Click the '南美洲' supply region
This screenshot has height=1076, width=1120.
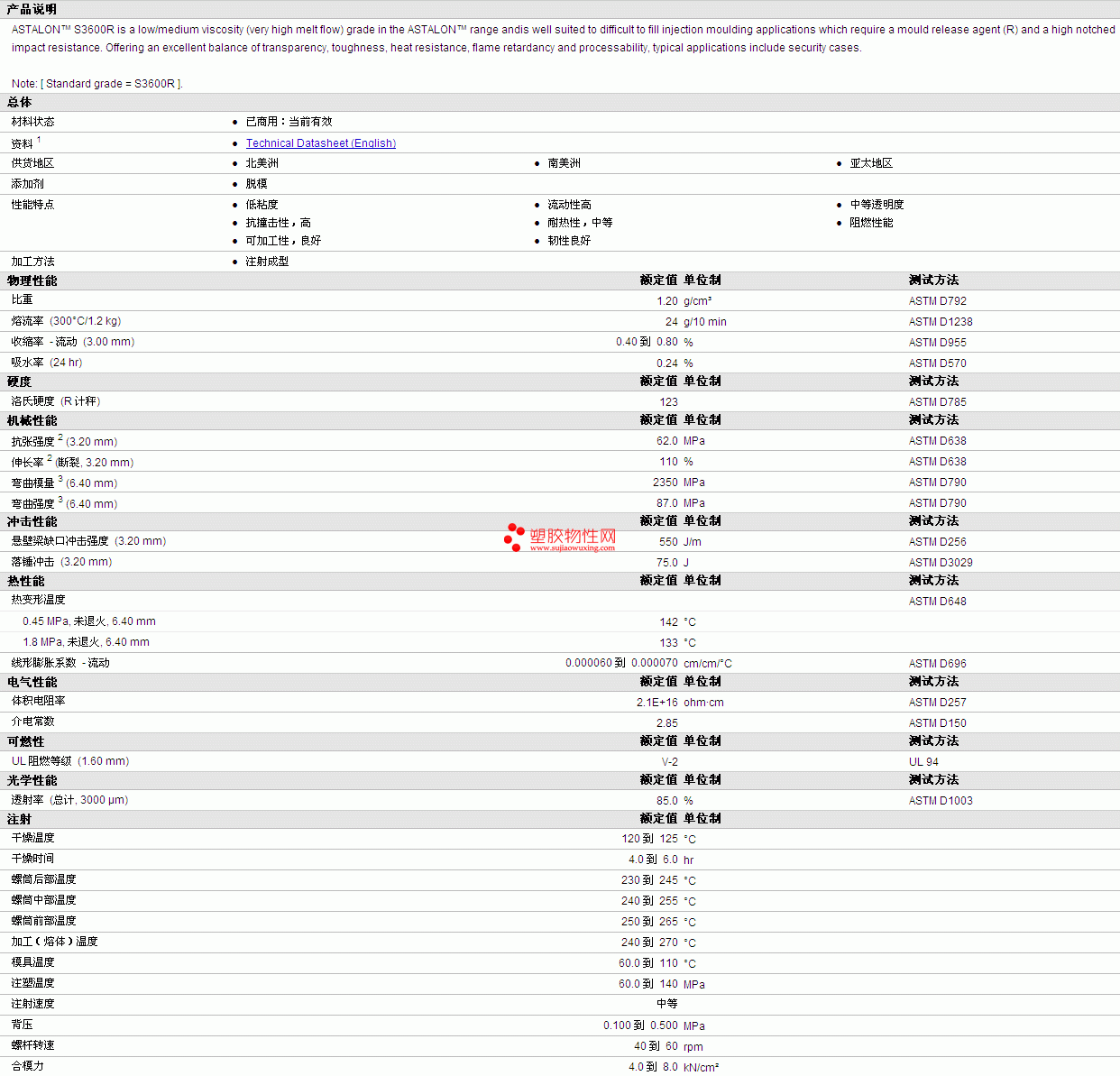(x=565, y=163)
